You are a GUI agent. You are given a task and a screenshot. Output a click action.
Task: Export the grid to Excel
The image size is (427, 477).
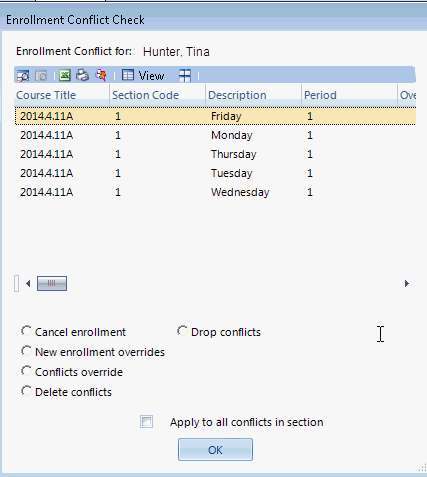coord(65,75)
